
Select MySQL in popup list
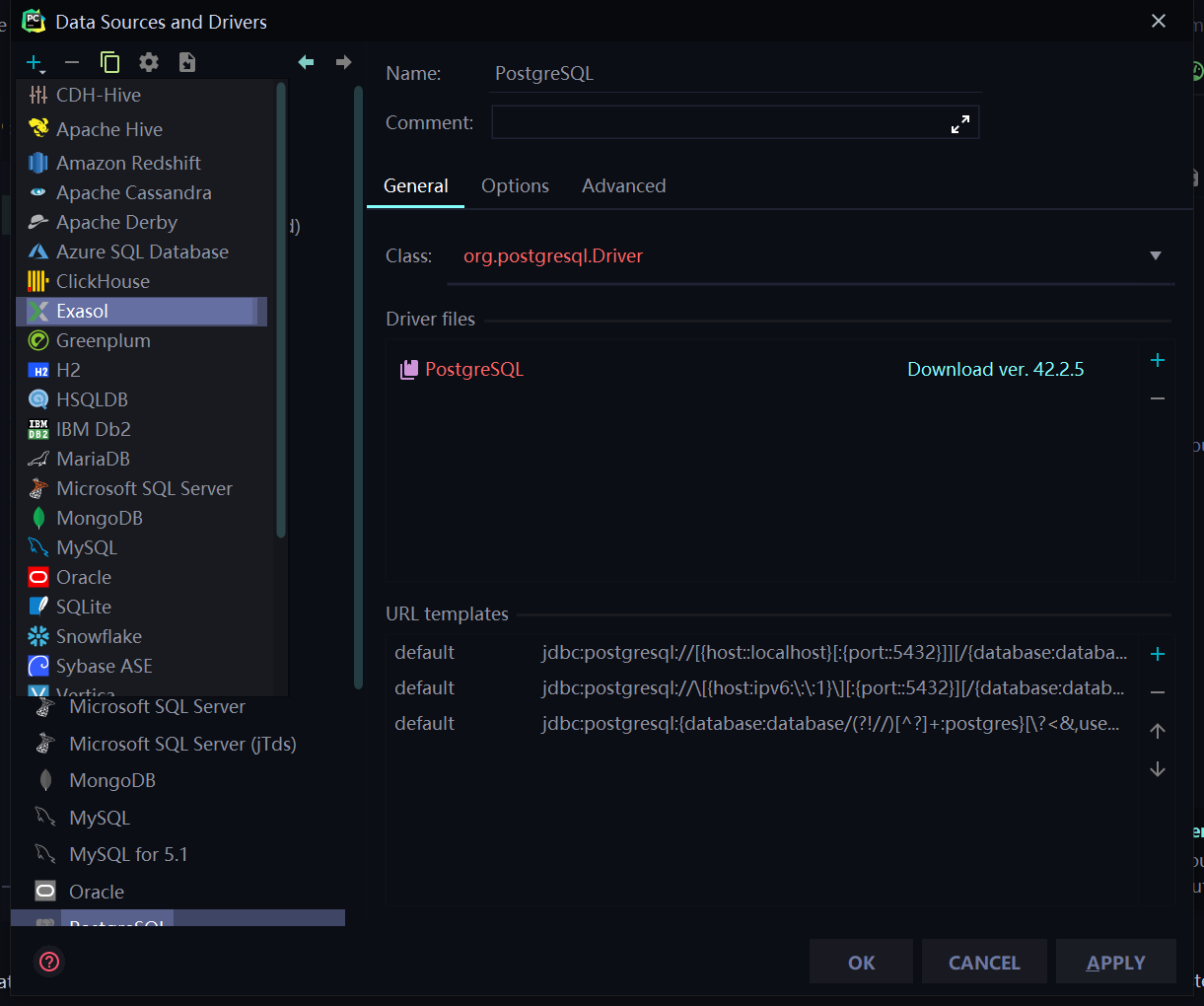142,547
